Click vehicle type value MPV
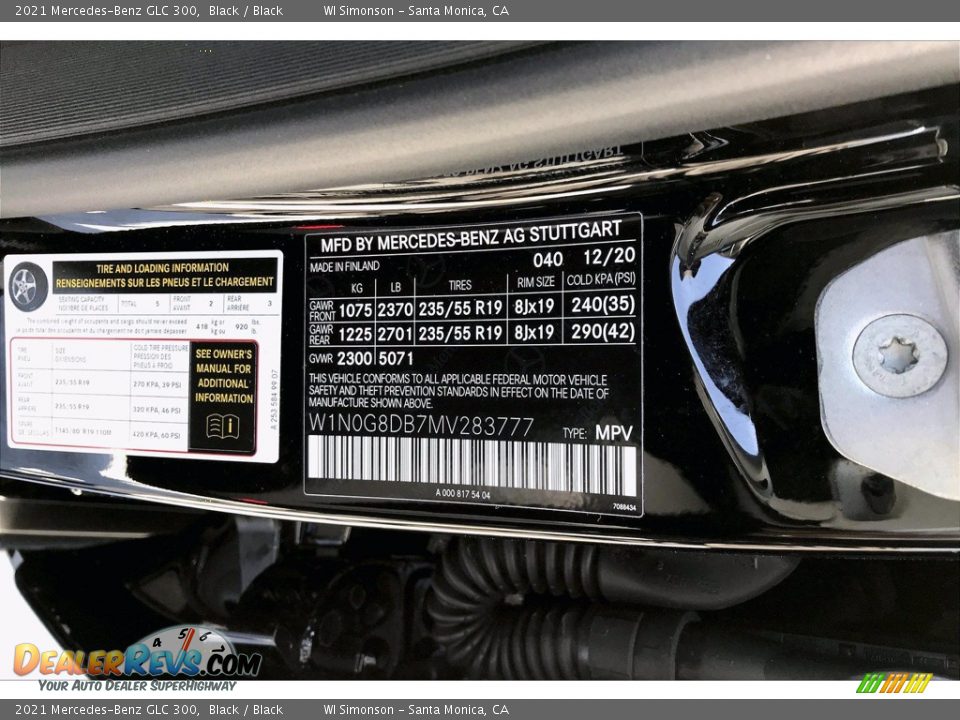960x720 pixels. pyautogui.click(x=614, y=433)
